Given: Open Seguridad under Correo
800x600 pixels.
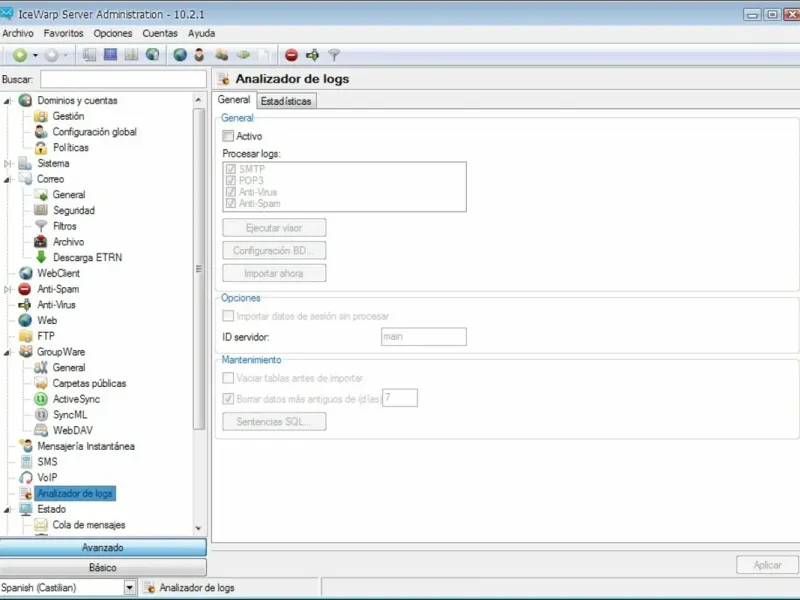Looking at the screenshot, I should 73,211.
